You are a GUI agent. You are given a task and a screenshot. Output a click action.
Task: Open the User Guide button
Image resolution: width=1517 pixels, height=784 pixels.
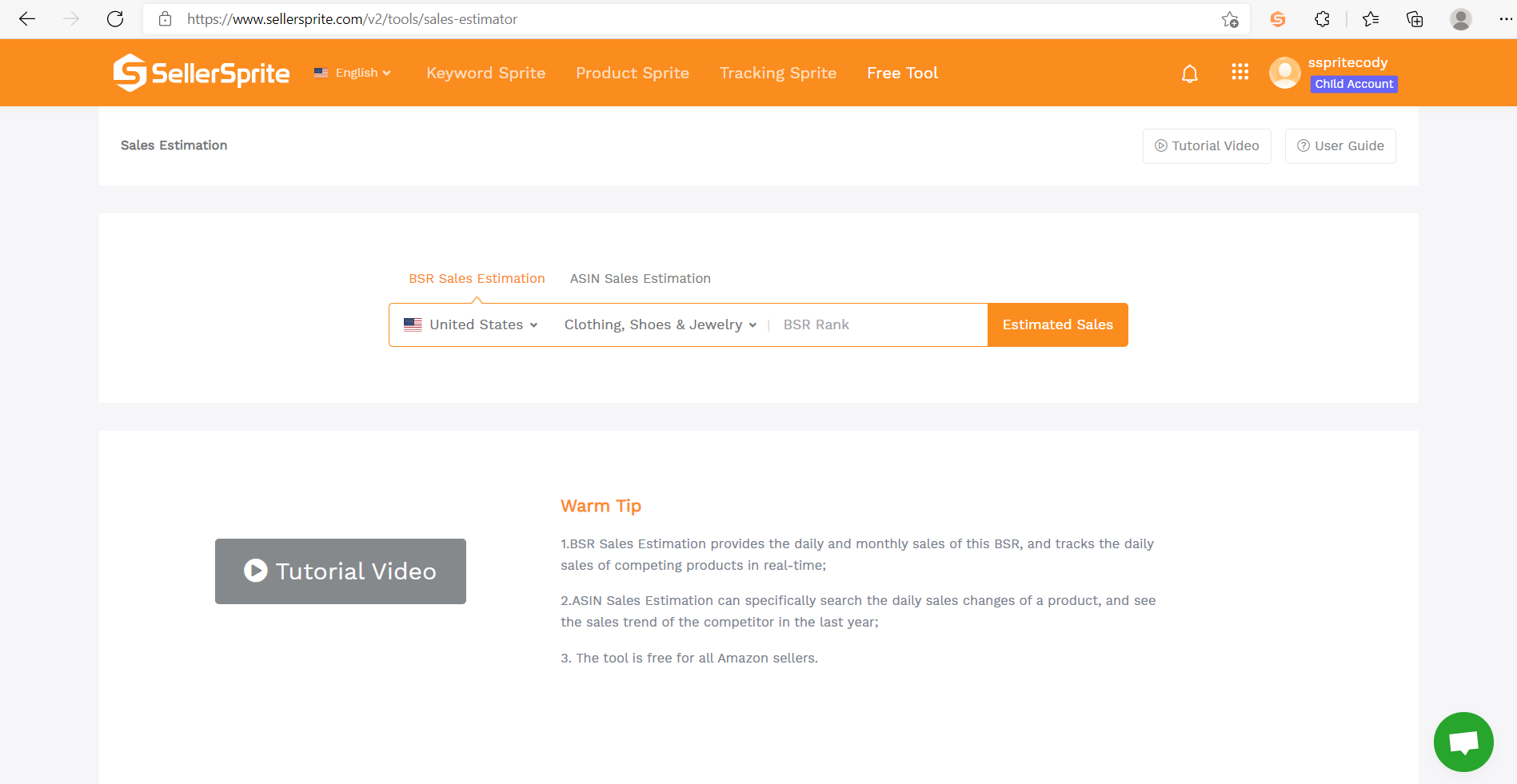(1340, 146)
